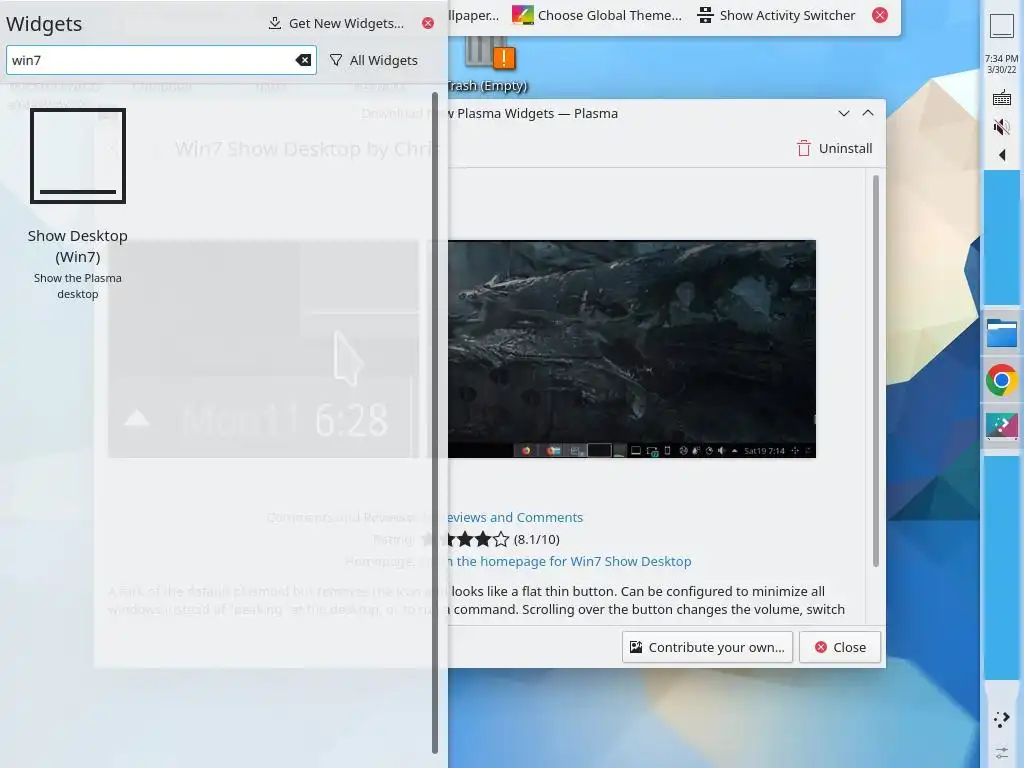The width and height of the screenshot is (1024, 768).
Task: Open the widget preview screenshot
Action: (632, 349)
